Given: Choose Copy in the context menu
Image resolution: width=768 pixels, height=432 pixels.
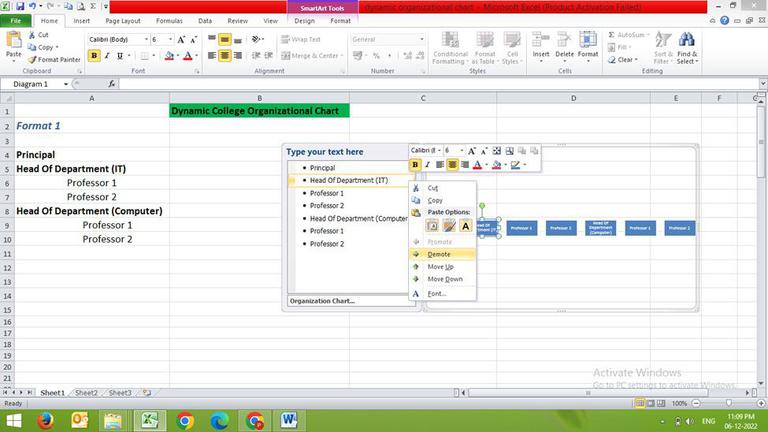Looking at the screenshot, I should pyautogui.click(x=442, y=200).
